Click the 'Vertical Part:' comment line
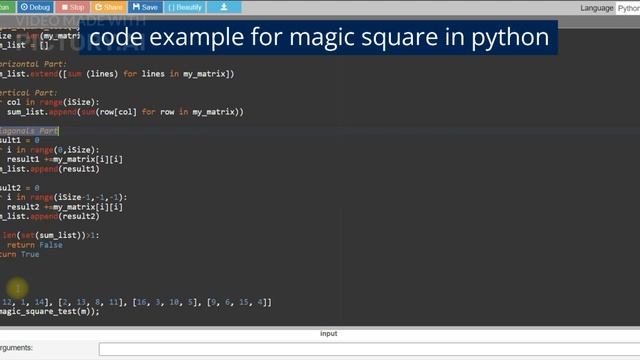The width and height of the screenshot is (640, 360). tap(29, 93)
